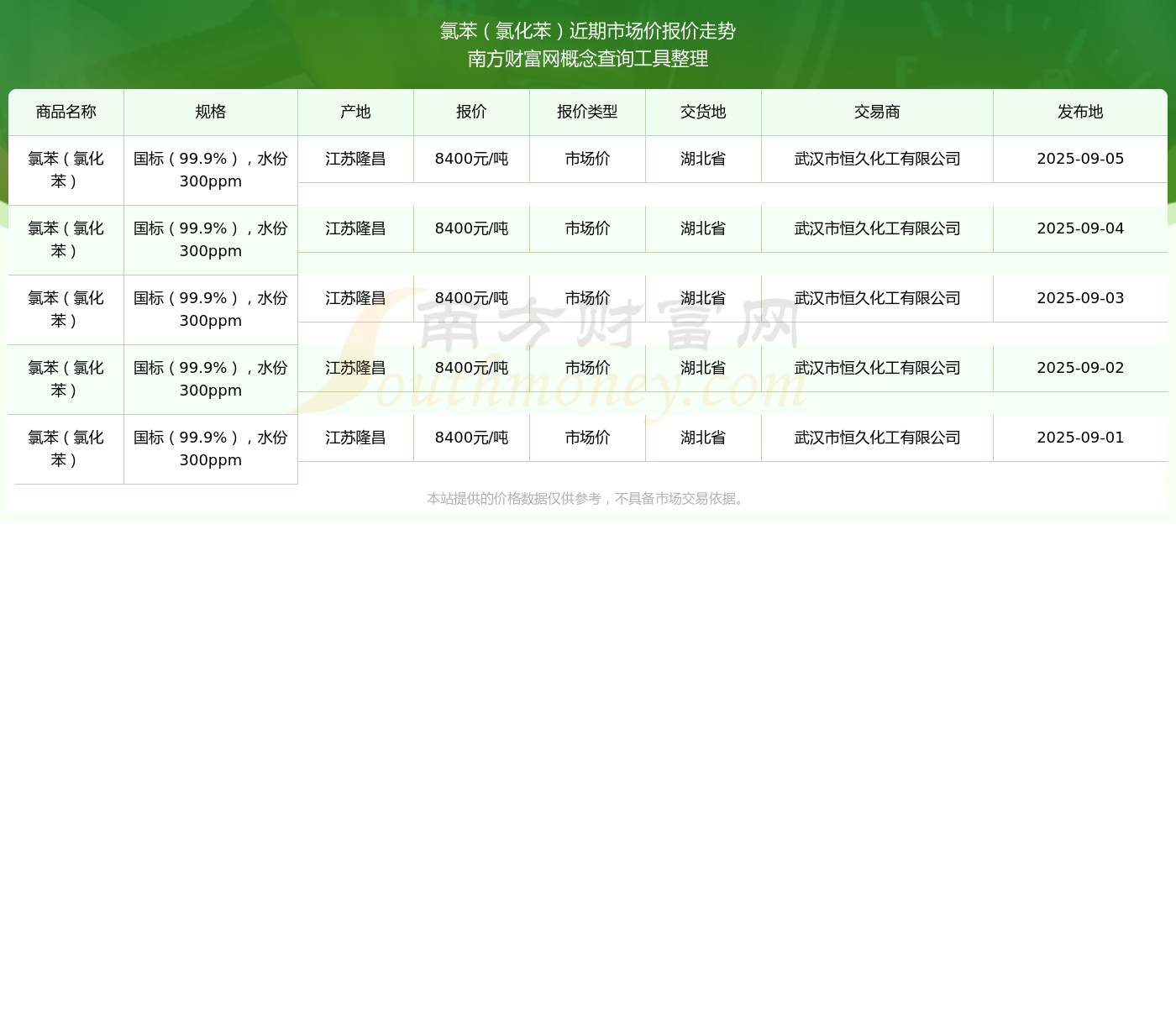
Task: Click the disclaimer text 本站提供的价格数据仅供参考
Action: [x=514, y=499]
